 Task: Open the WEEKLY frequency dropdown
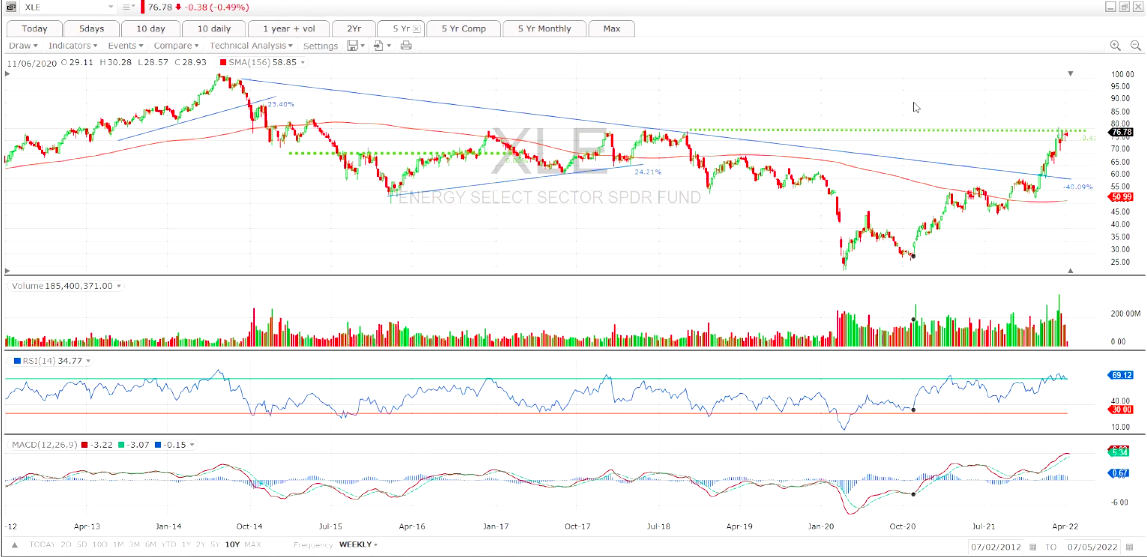(358, 545)
